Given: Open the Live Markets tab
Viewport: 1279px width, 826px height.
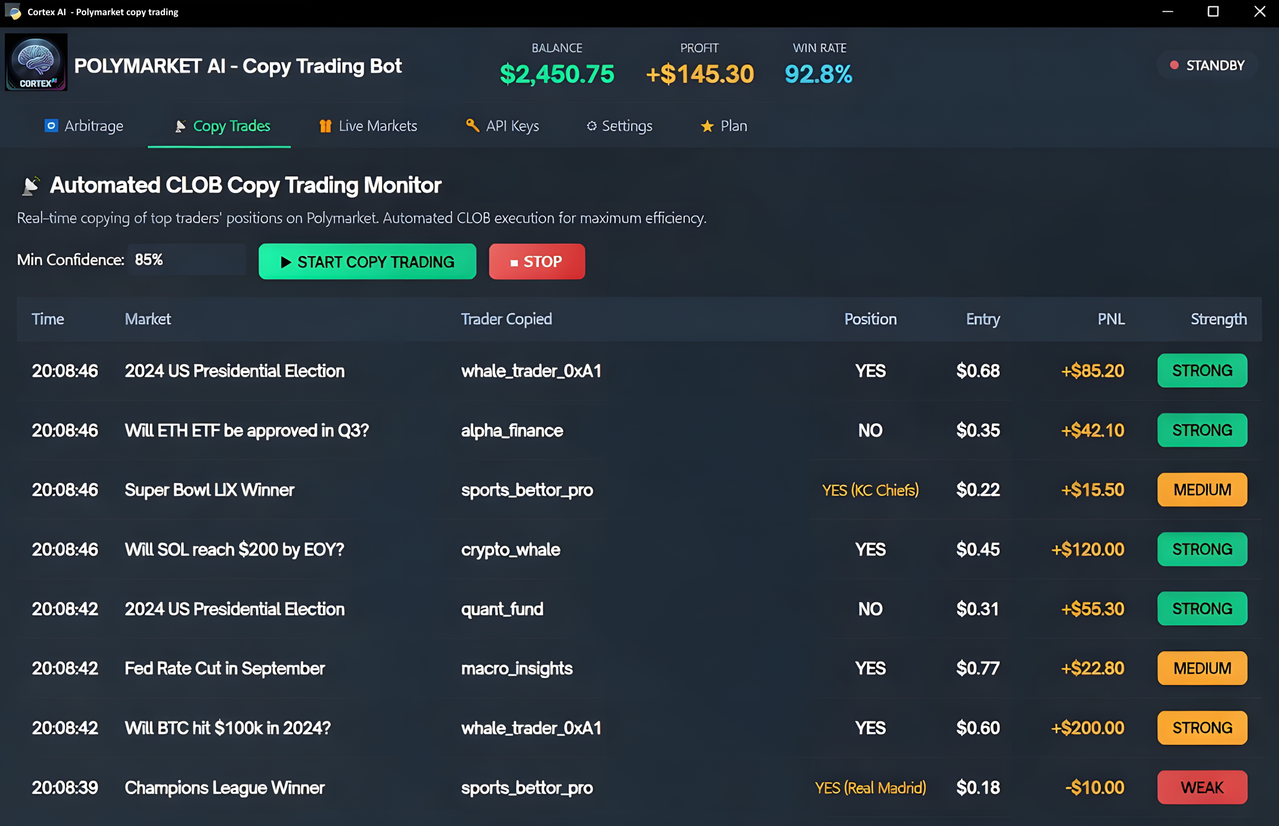Looking at the screenshot, I should coord(367,126).
